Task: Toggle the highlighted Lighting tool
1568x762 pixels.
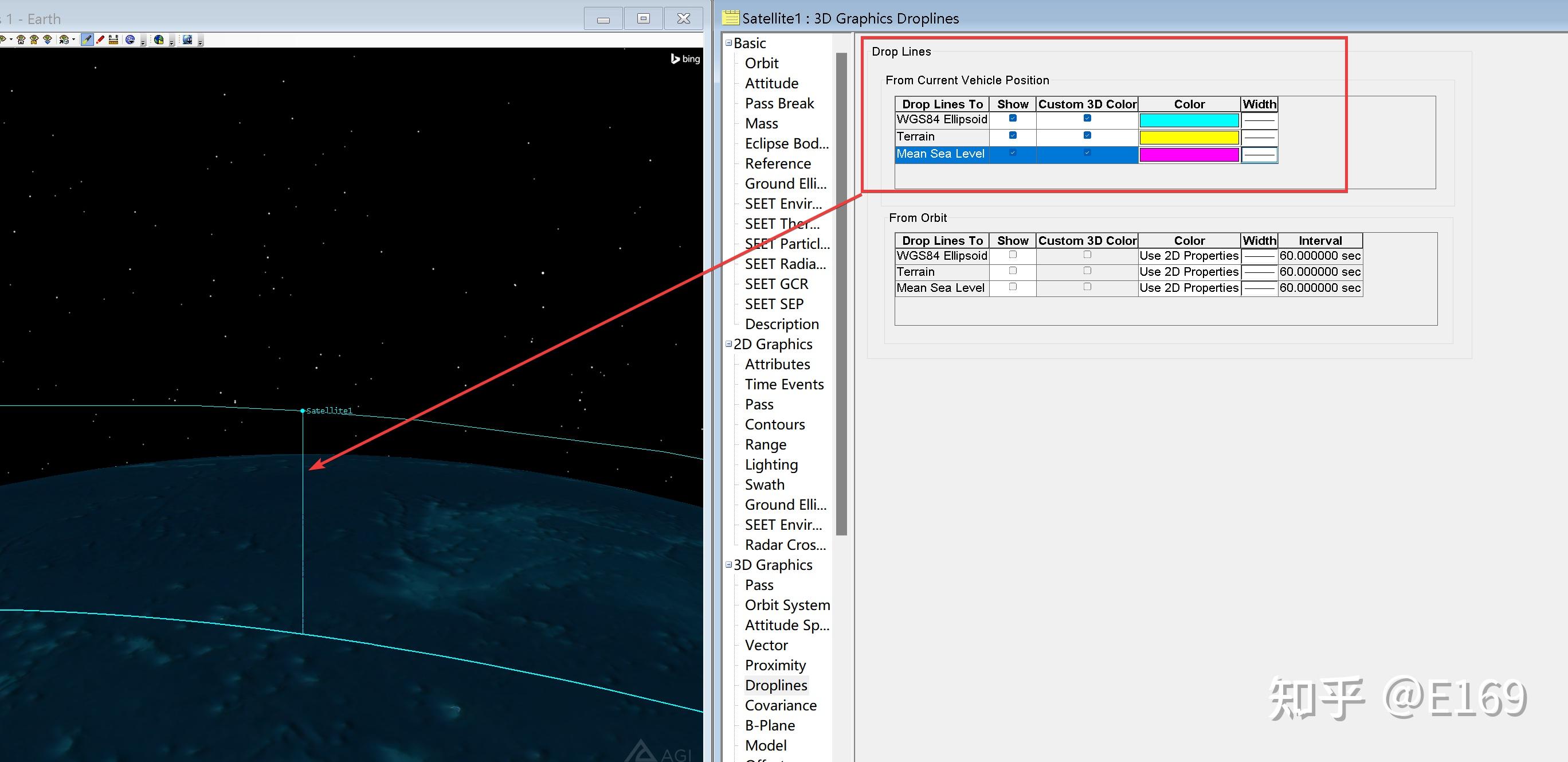Action: [88, 40]
